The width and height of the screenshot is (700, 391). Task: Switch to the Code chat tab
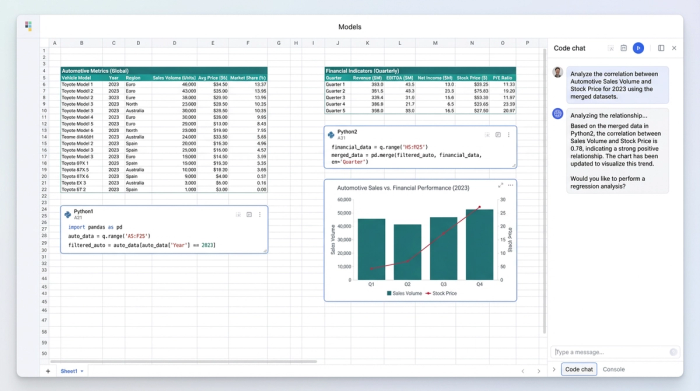click(x=579, y=369)
